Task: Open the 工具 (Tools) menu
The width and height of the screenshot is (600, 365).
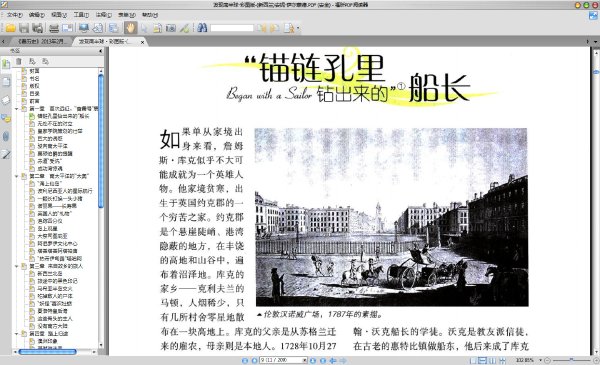Action: tap(81, 15)
